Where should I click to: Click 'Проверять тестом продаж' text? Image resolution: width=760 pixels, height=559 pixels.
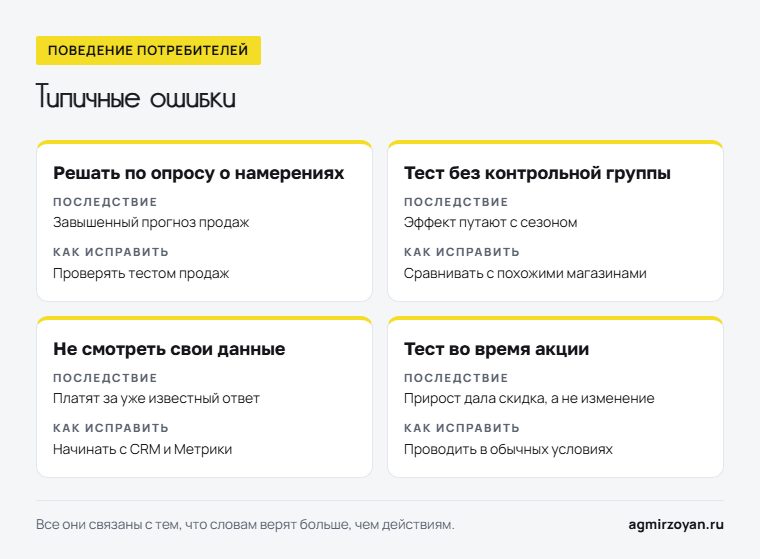(141, 273)
